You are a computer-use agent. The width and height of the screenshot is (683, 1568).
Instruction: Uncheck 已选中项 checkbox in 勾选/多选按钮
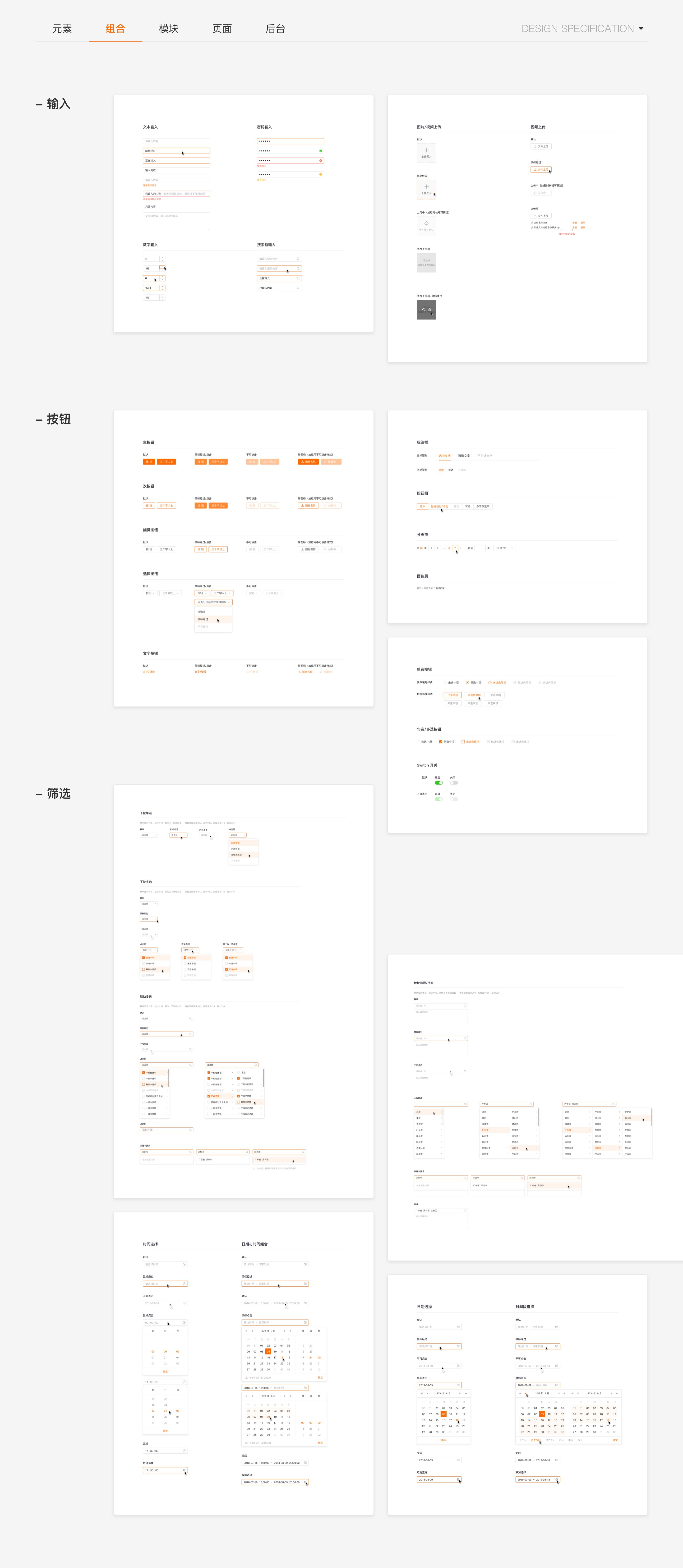point(441,742)
